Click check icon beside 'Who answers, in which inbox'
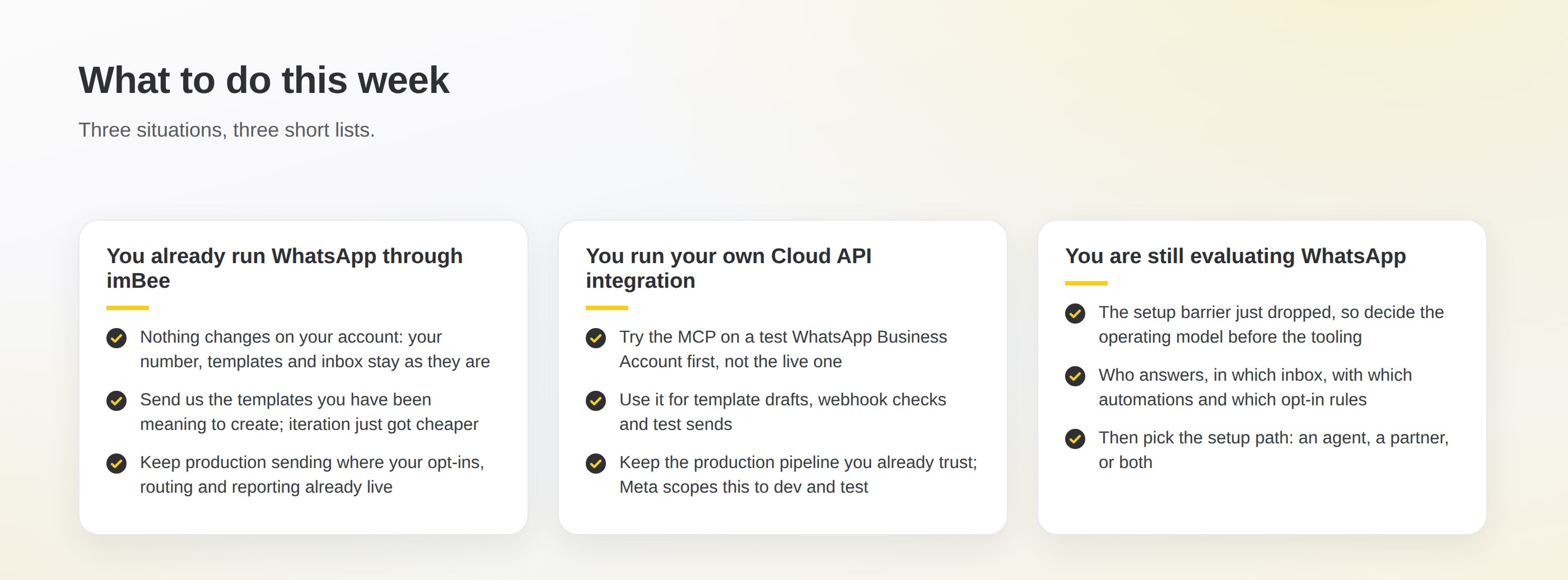The height and width of the screenshot is (580, 1568). [x=1075, y=376]
